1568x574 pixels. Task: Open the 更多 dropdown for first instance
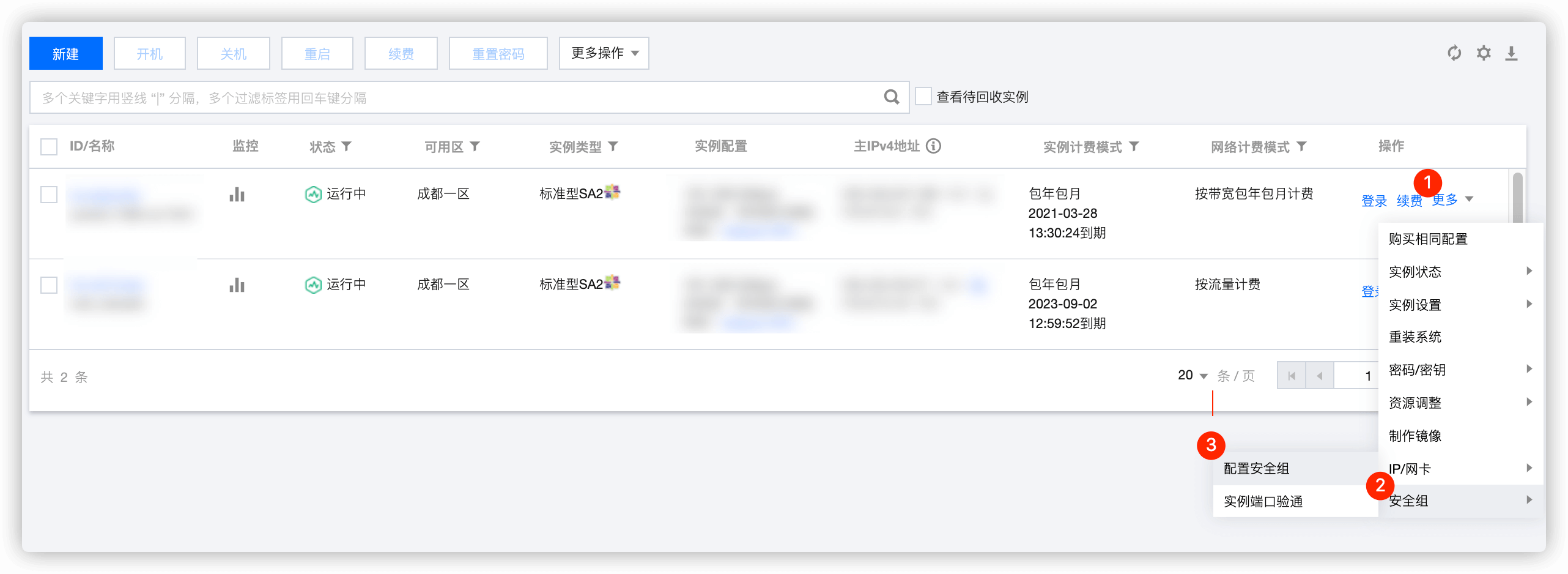click(x=1452, y=199)
